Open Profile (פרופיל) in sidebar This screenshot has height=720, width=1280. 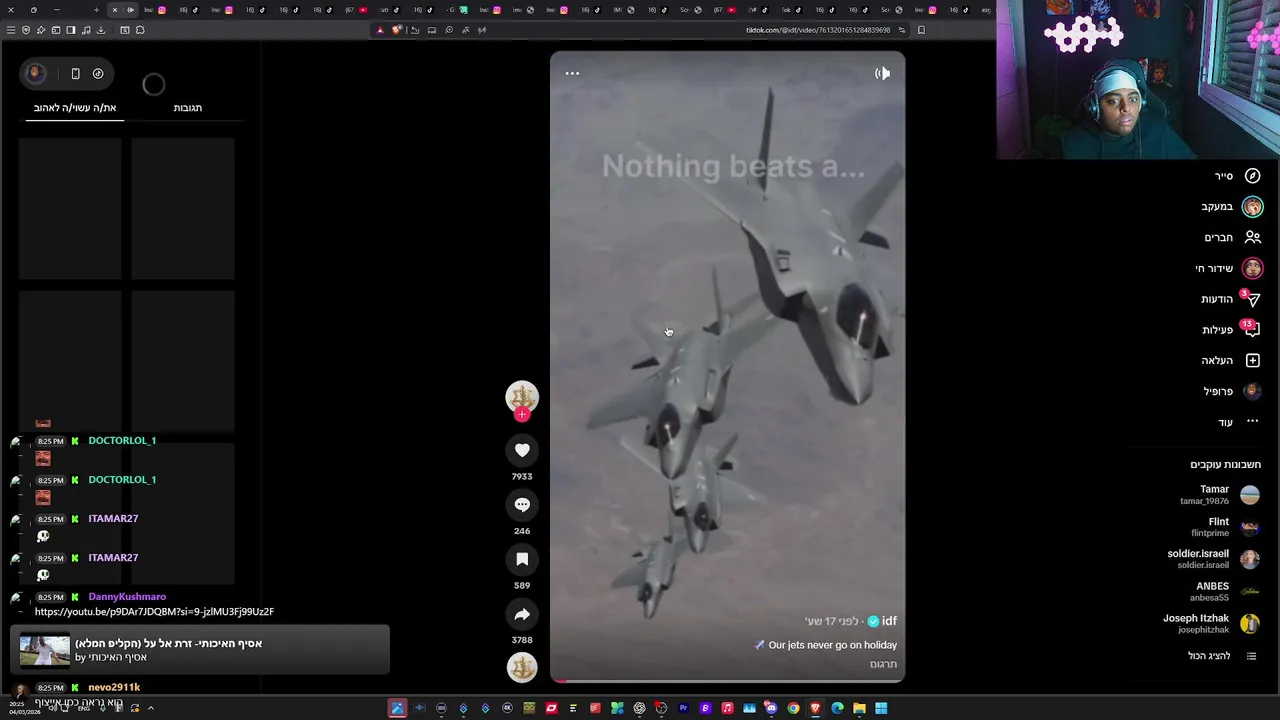pos(1233,391)
